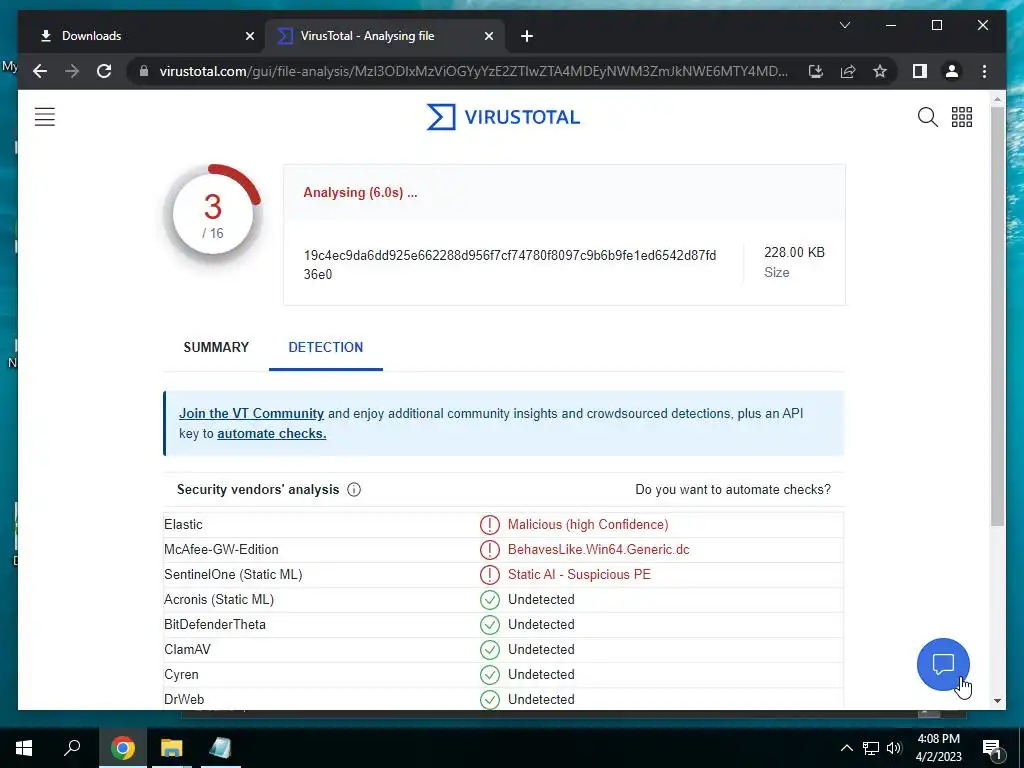Click the info icon beside Security vendors' analysis
This screenshot has width=1024, height=768.
[x=354, y=490]
